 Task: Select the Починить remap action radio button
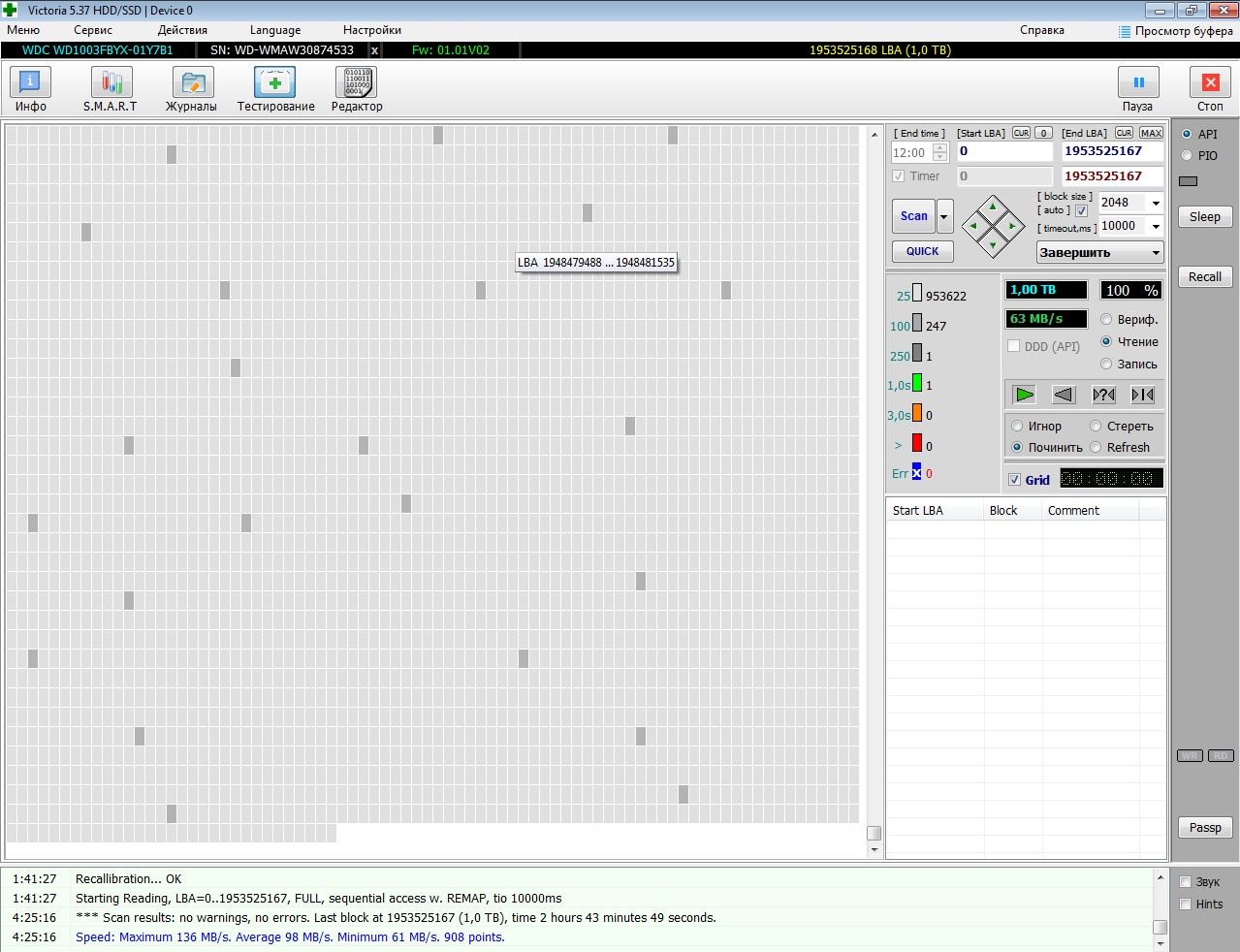pos(1017,447)
